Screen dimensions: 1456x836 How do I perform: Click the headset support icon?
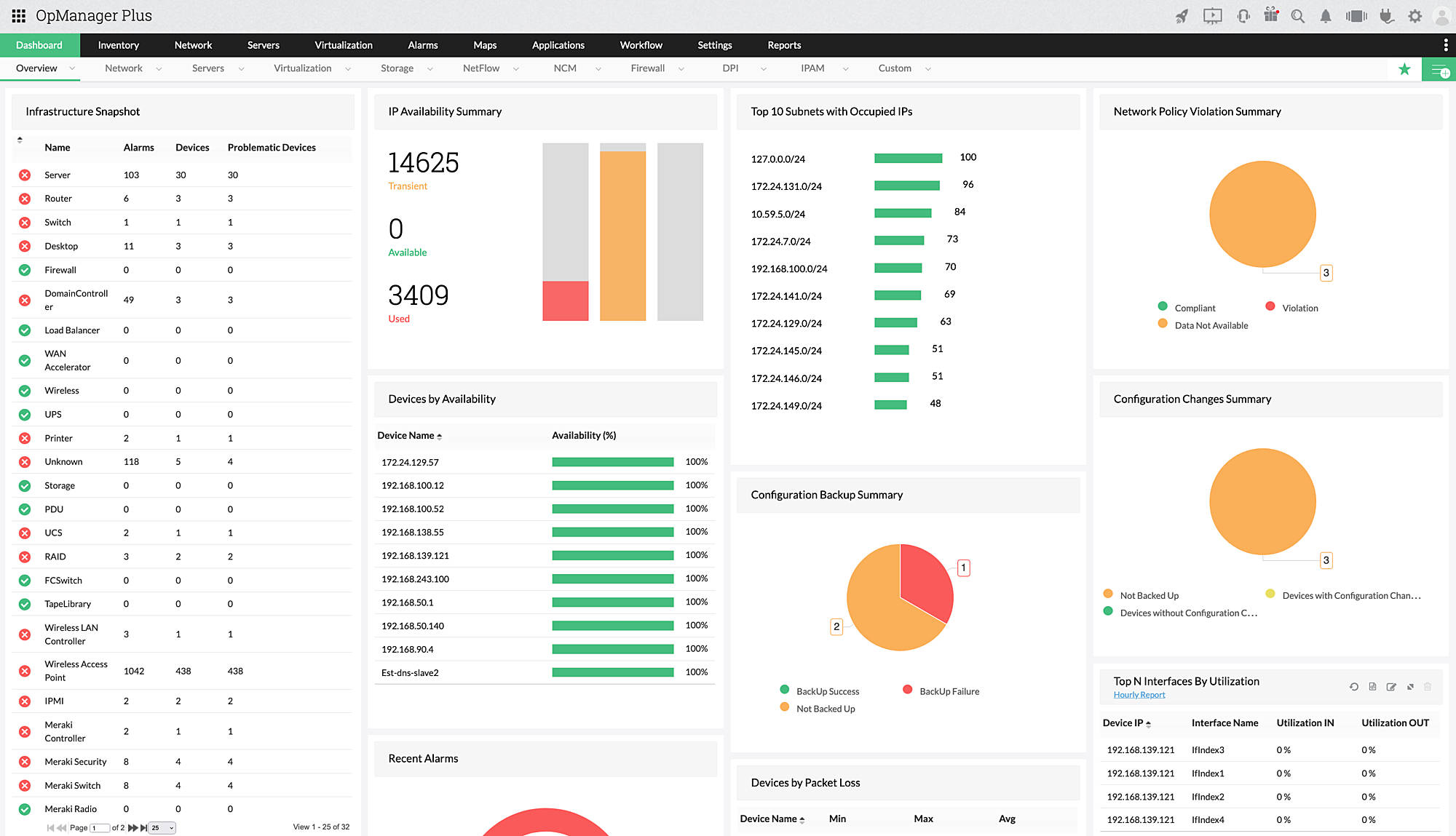[x=1243, y=16]
